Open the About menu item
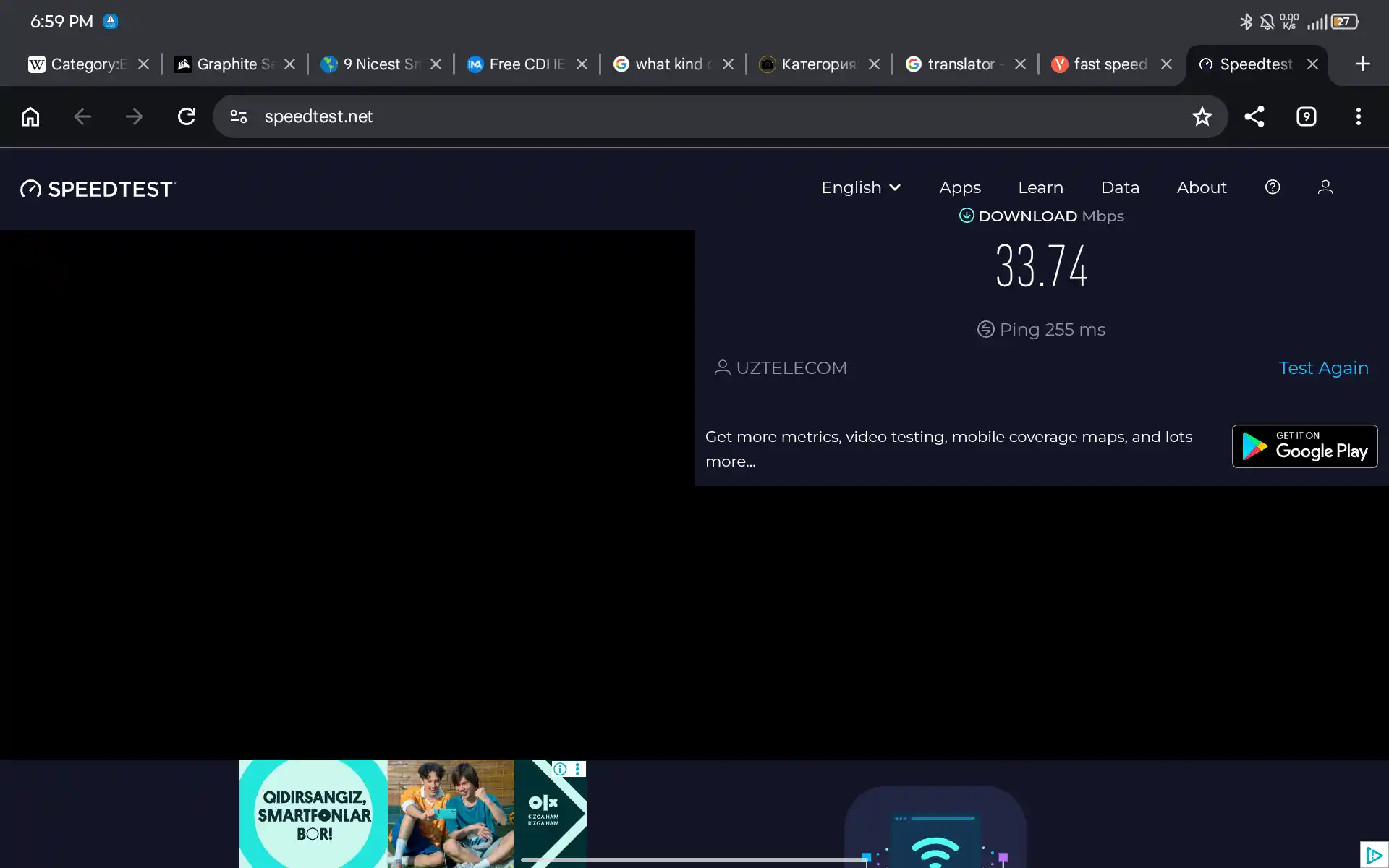The height and width of the screenshot is (868, 1389). tap(1202, 187)
